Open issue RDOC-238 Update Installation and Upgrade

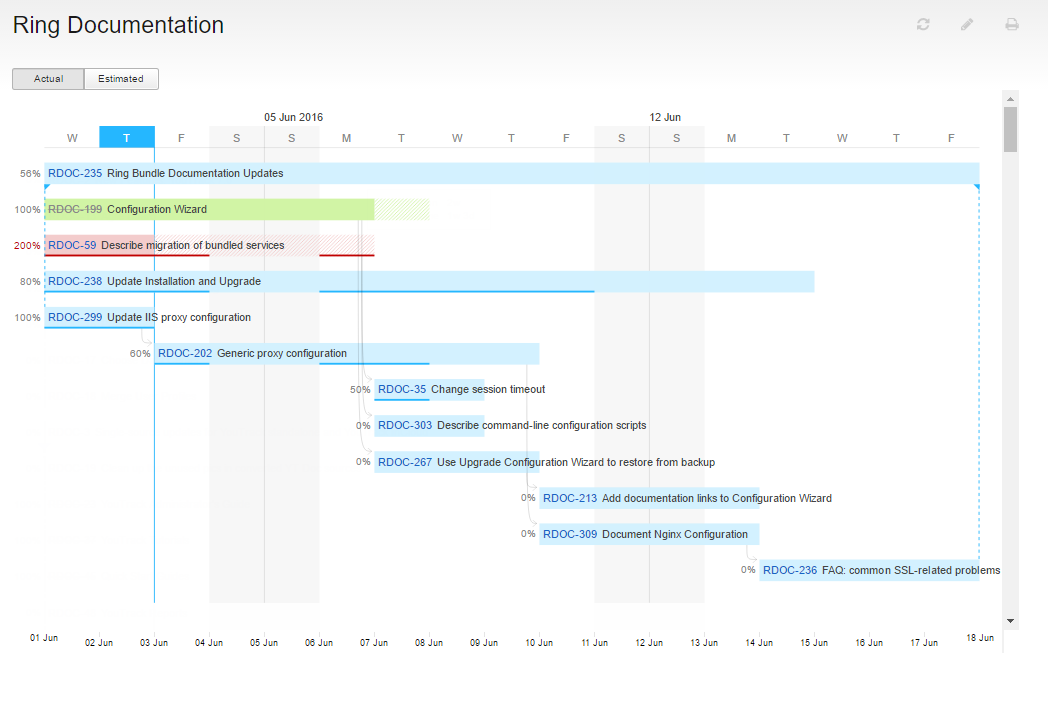pos(73,281)
